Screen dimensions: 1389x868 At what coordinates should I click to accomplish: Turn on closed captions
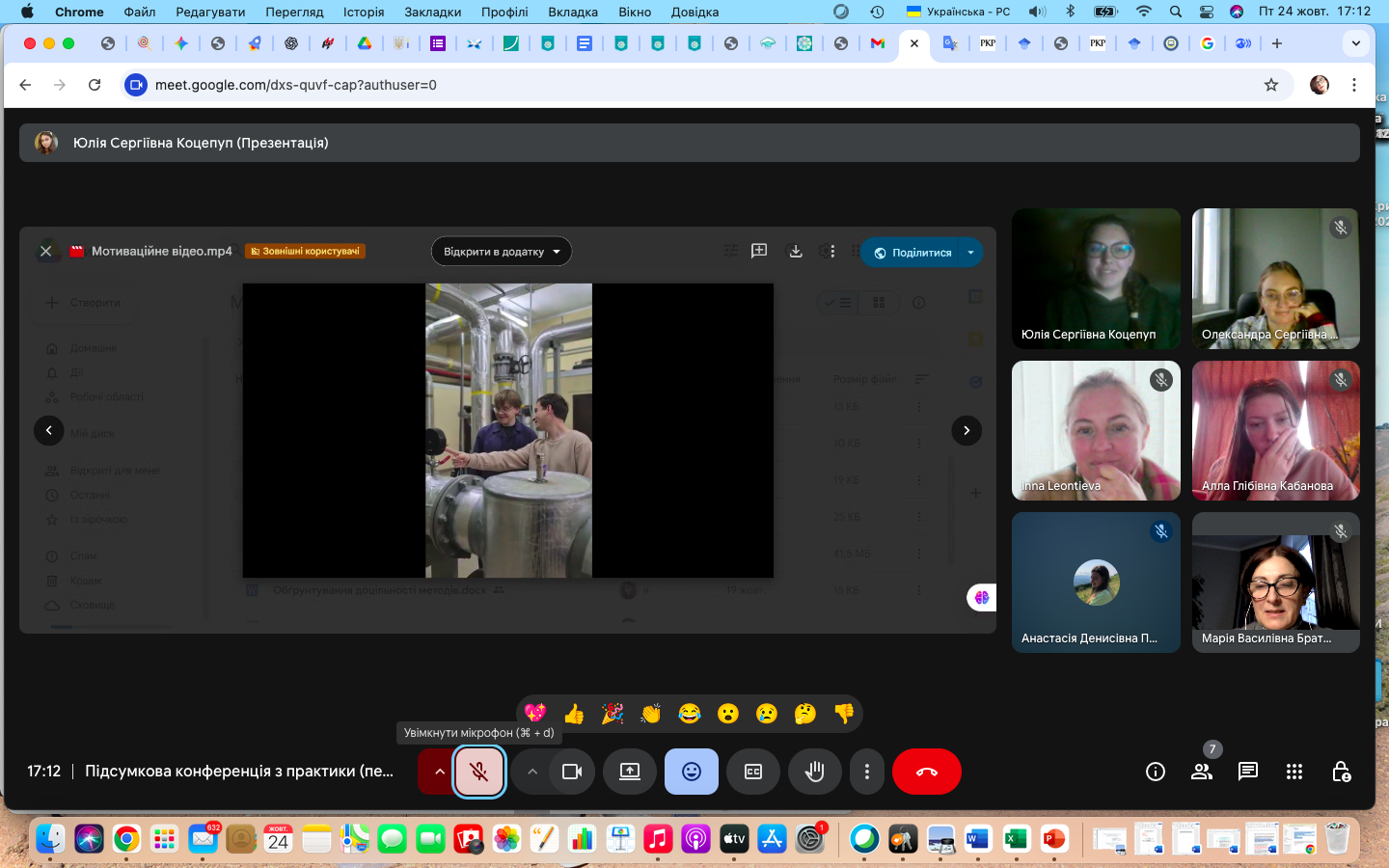click(753, 772)
